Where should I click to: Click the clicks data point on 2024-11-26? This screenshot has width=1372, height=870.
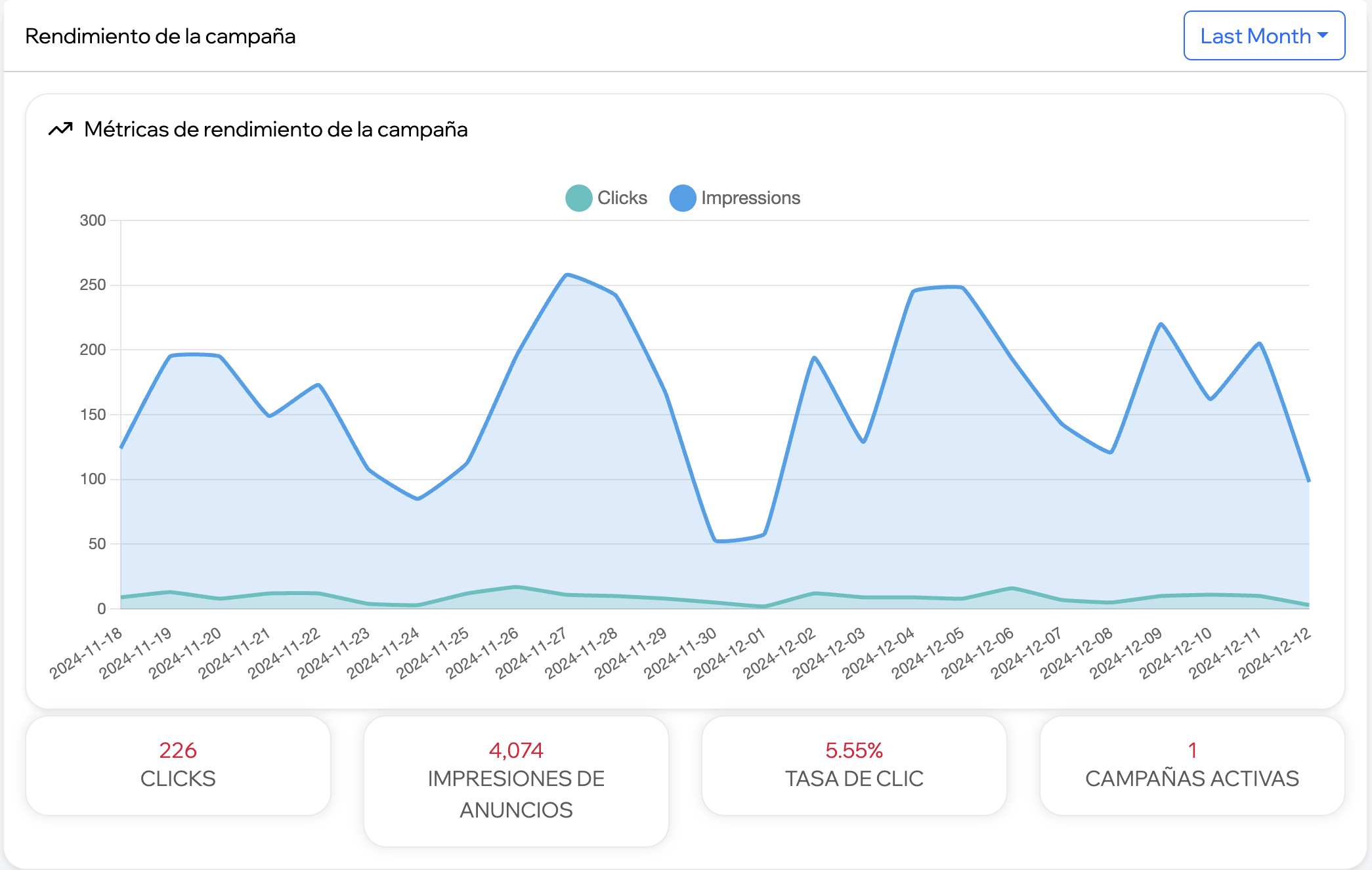(517, 587)
